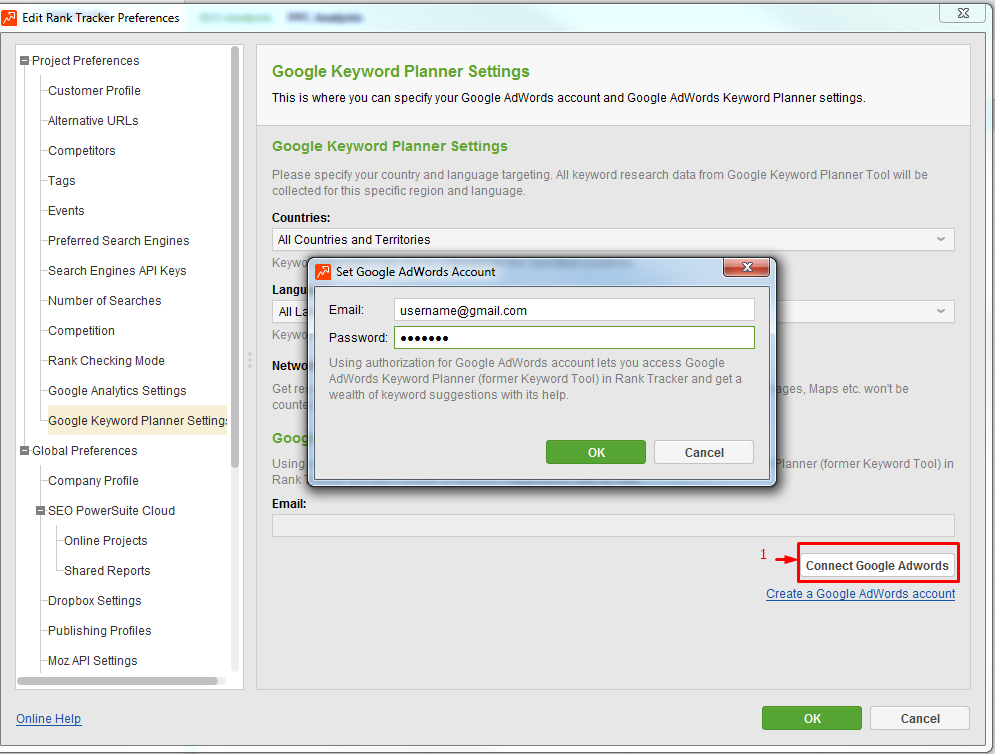Screen dimensions: 995x754
Task: Click the preferences tree vertical scrollbar
Action: click(235, 257)
